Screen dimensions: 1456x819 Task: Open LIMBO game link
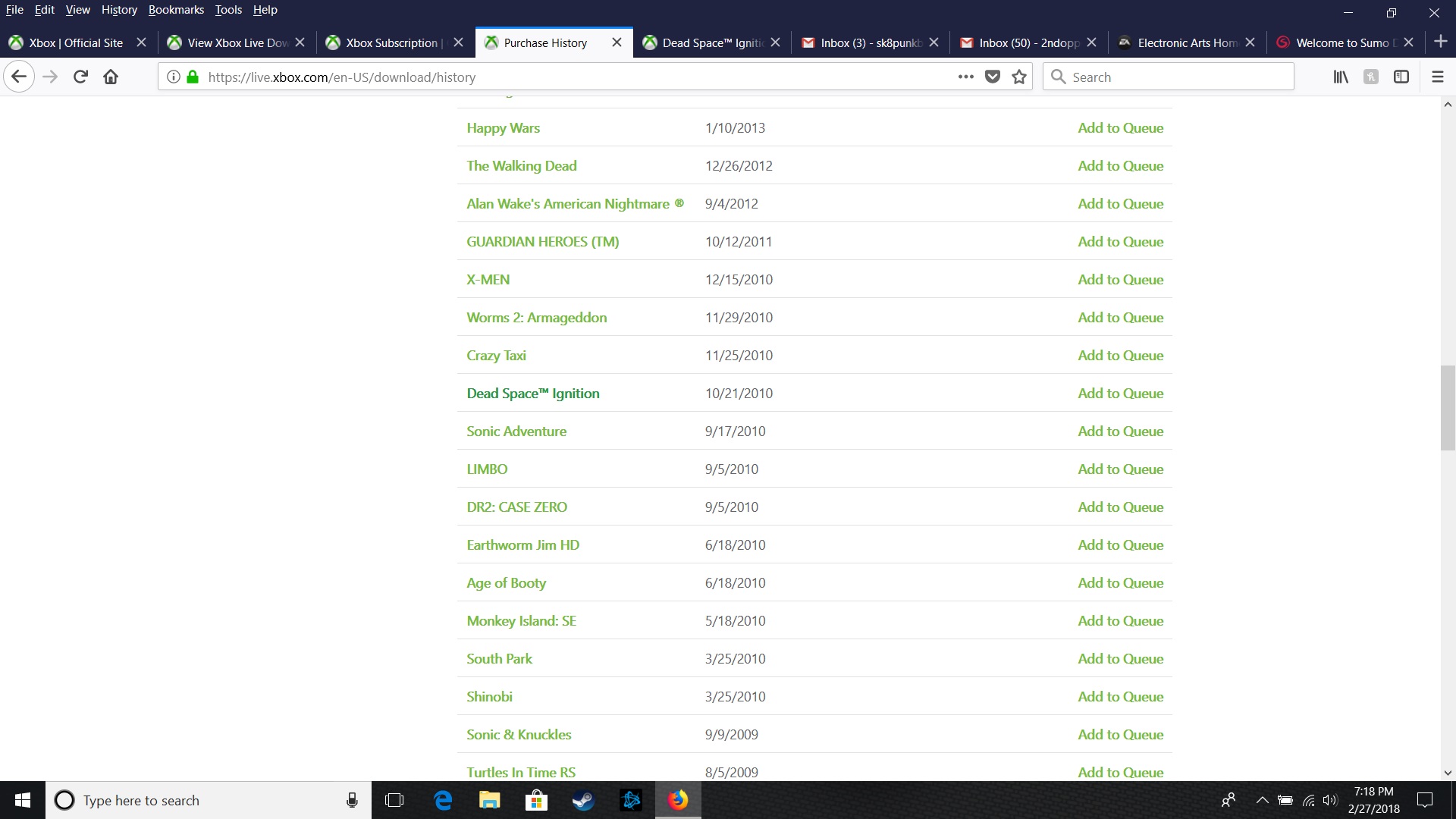click(x=487, y=469)
